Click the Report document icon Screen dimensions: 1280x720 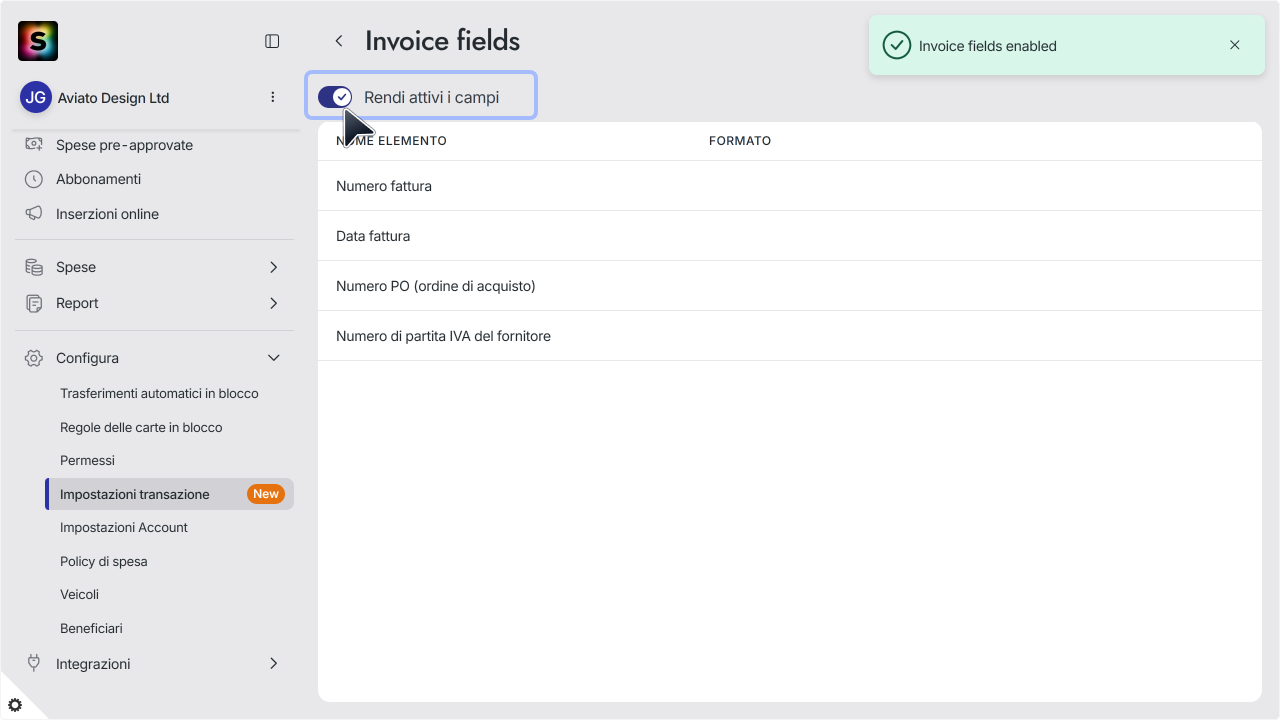[x=34, y=303]
